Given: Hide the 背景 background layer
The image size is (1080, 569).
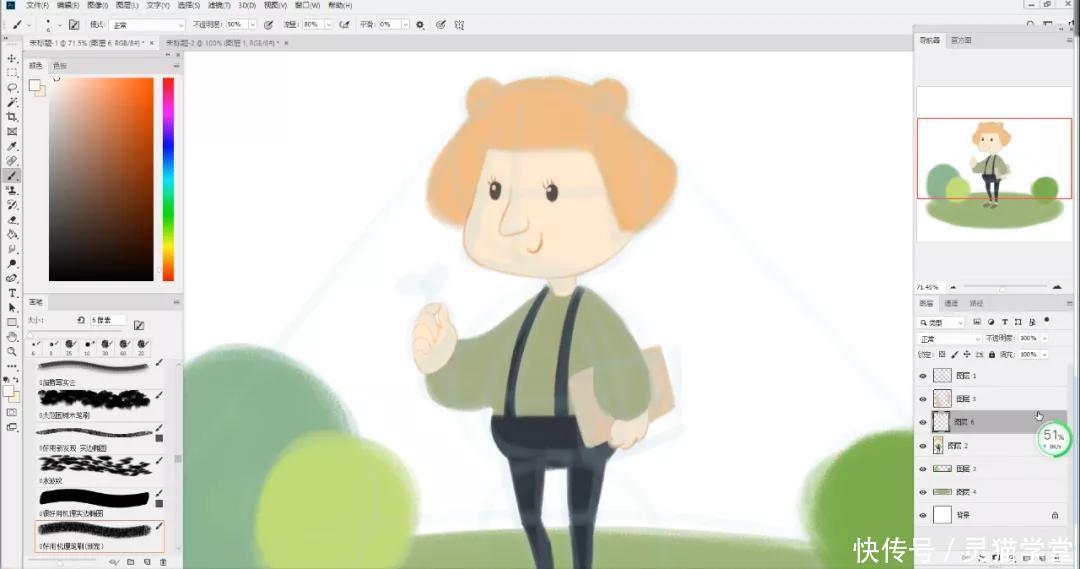Looking at the screenshot, I should 923,515.
